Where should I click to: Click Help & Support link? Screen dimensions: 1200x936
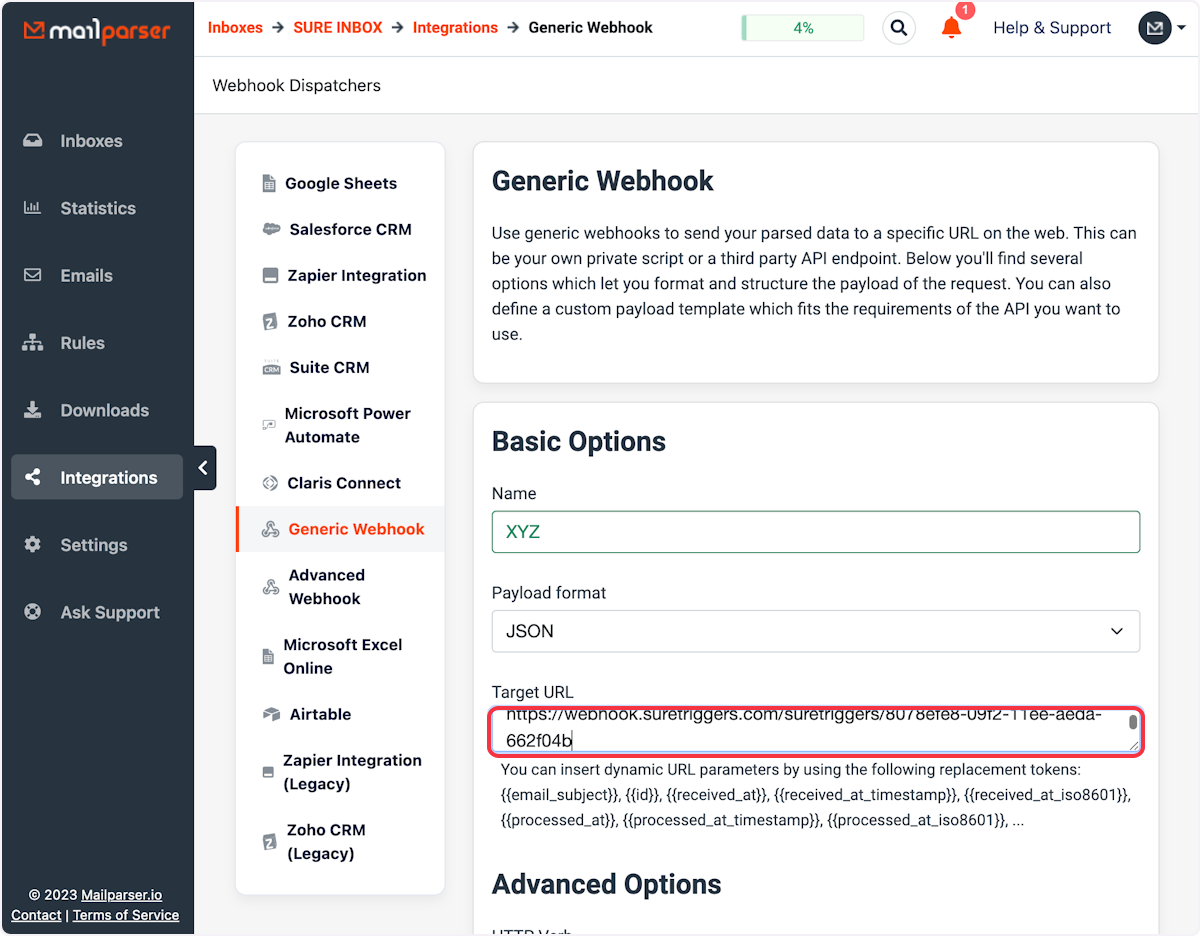[1052, 28]
